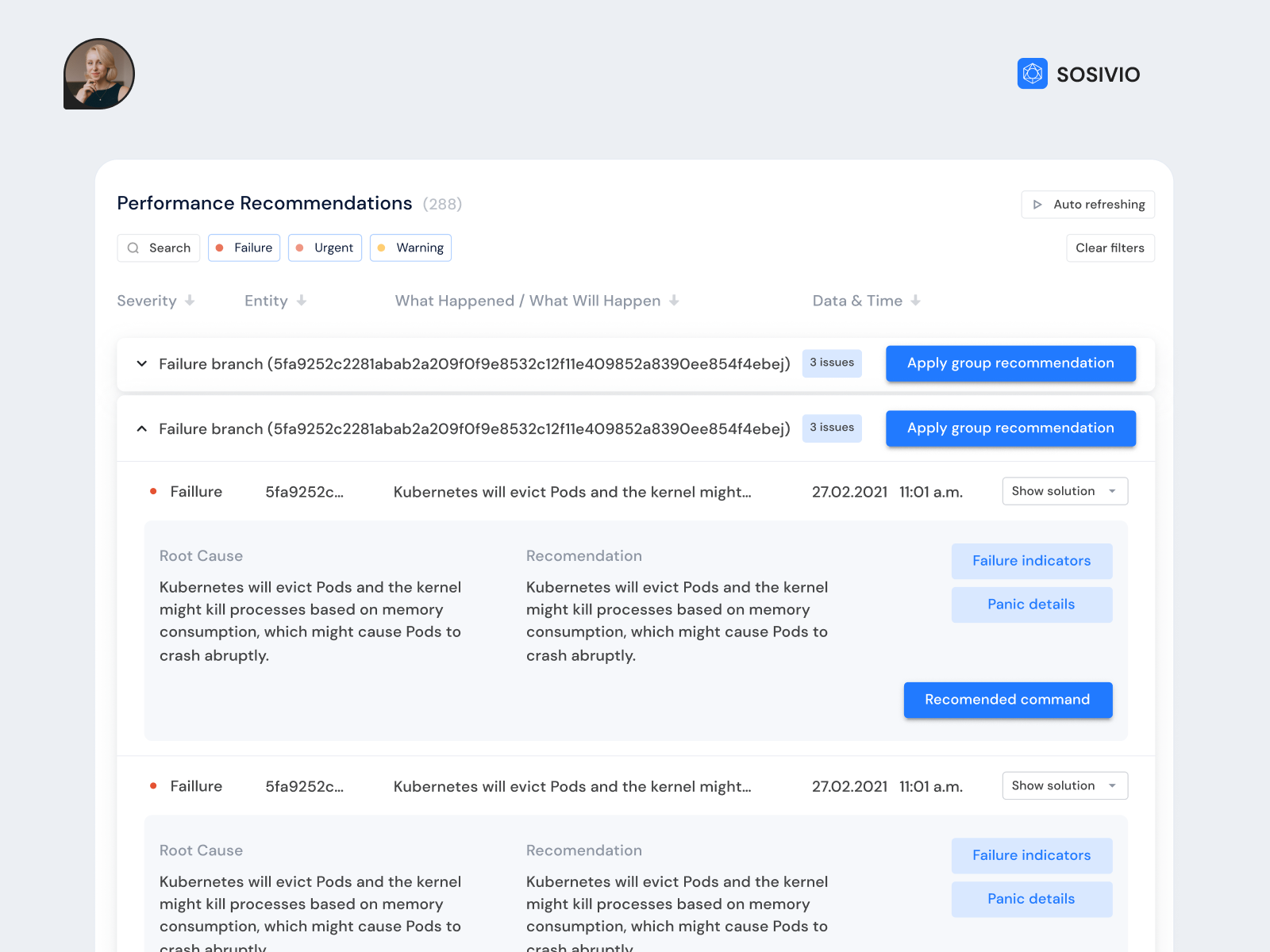Viewport: 1270px width, 952px height.
Task: Apply group recommendation for second Failure branch
Action: coord(1010,428)
